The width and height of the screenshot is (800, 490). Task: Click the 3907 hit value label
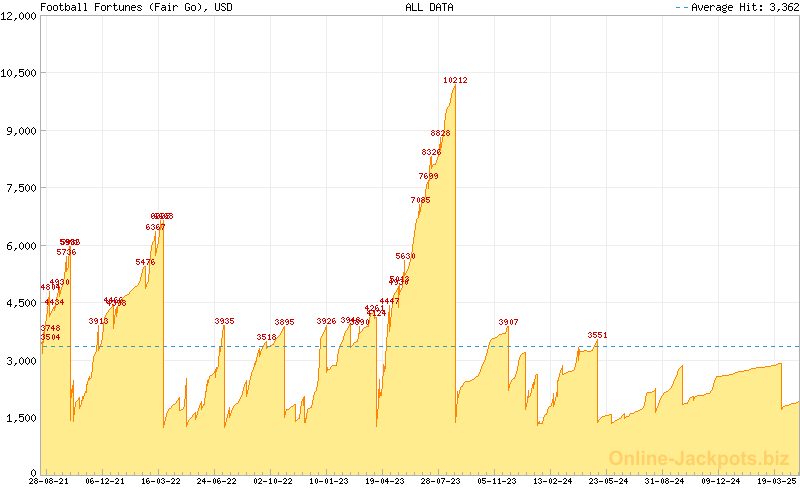pyautogui.click(x=508, y=322)
